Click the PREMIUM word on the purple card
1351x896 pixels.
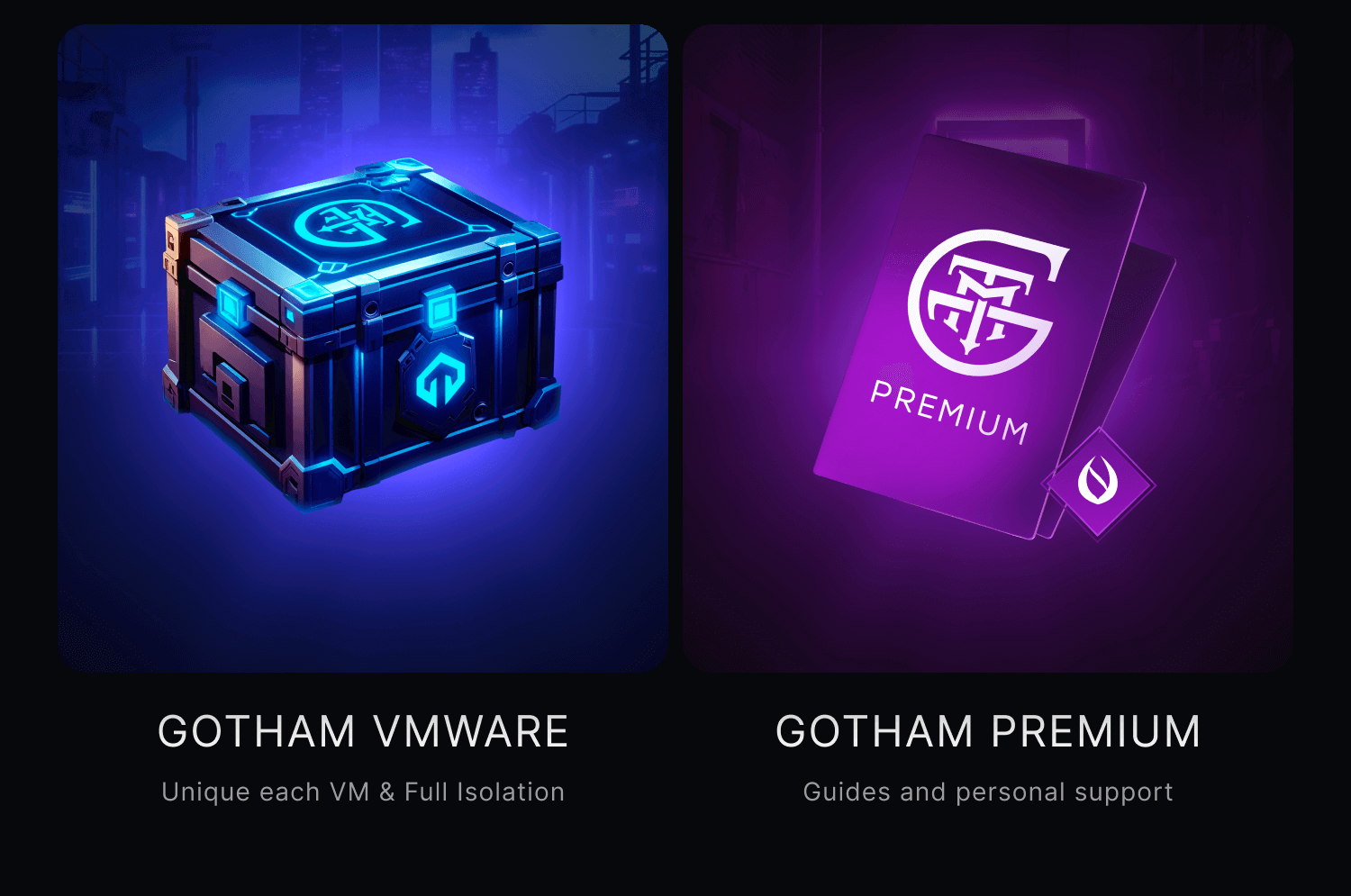(x=948, y=413)
